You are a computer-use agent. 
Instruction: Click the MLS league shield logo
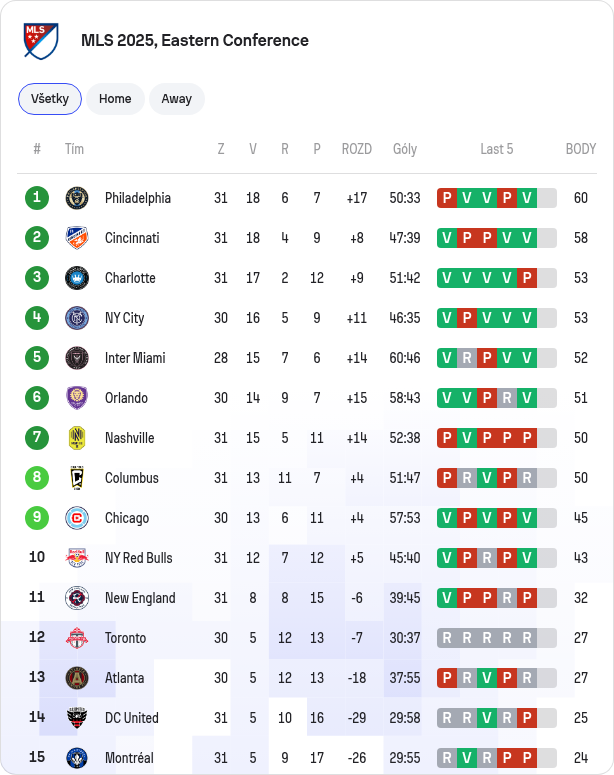(x=41, y=41)
